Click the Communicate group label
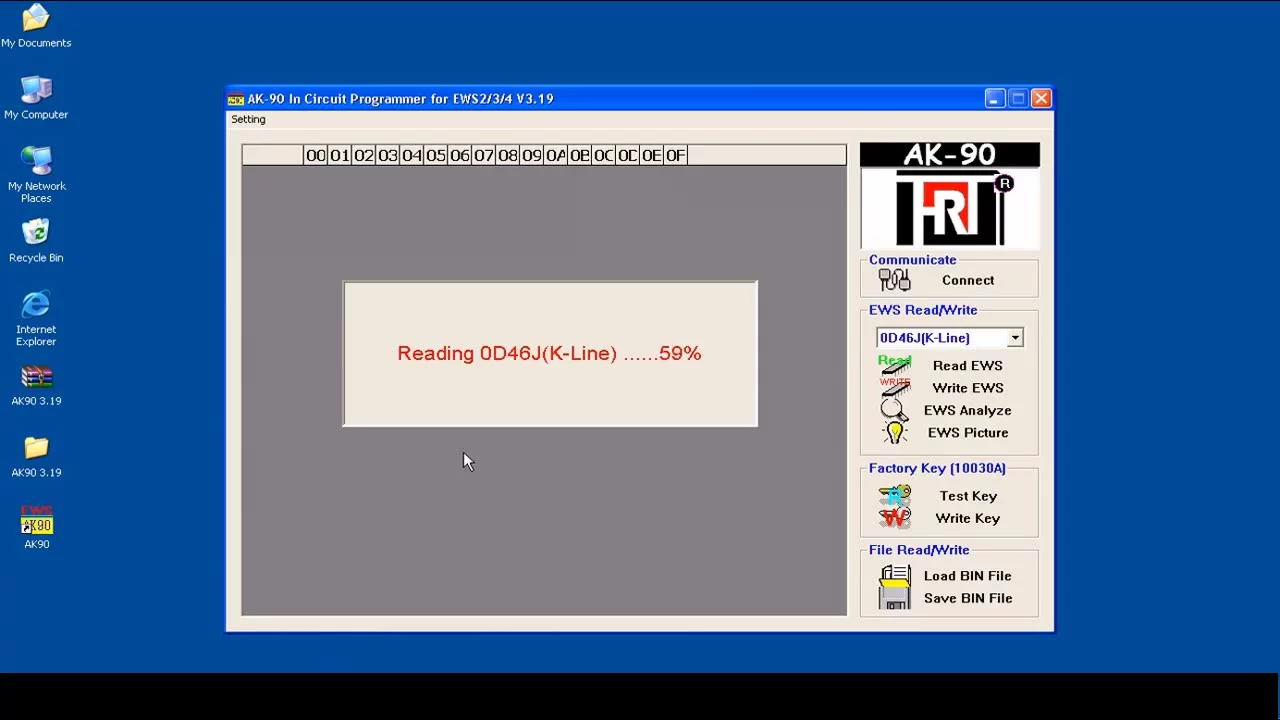Viewport: 1280px width, 720px height. 912,260
